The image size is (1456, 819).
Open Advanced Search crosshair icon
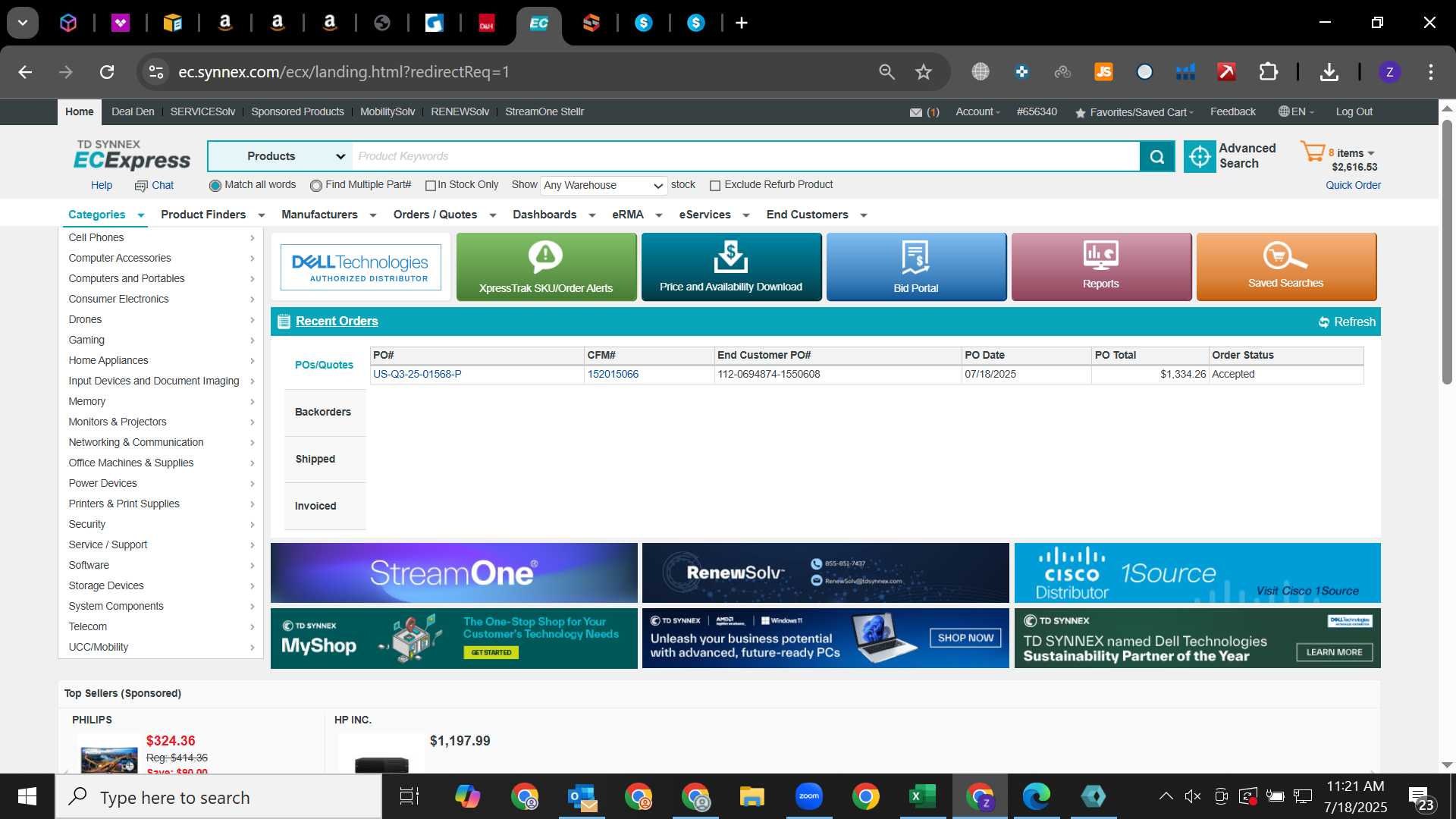click(x=1200, y=156)
